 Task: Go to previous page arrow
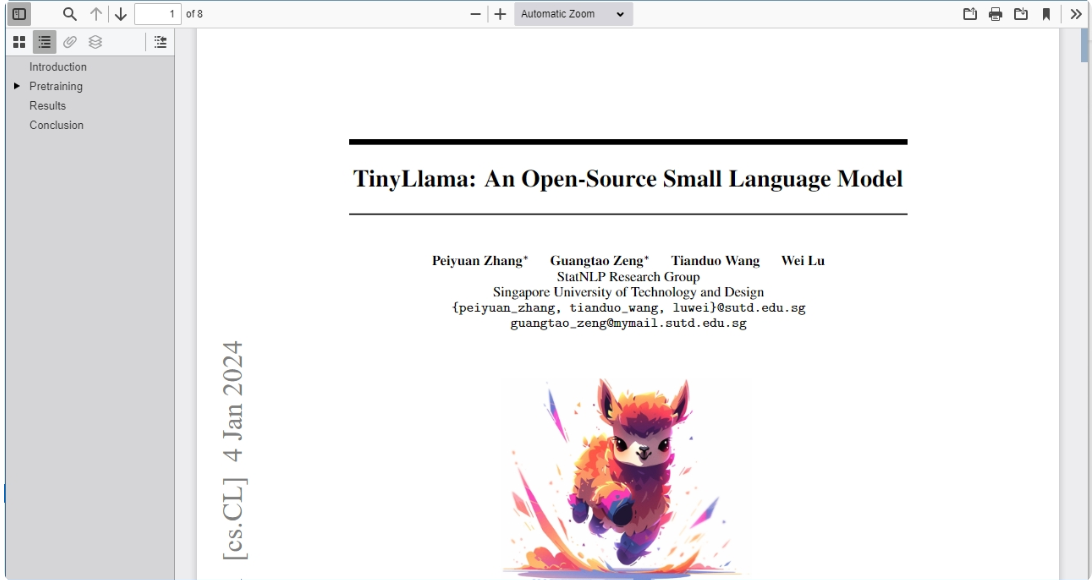coord(96,14)
